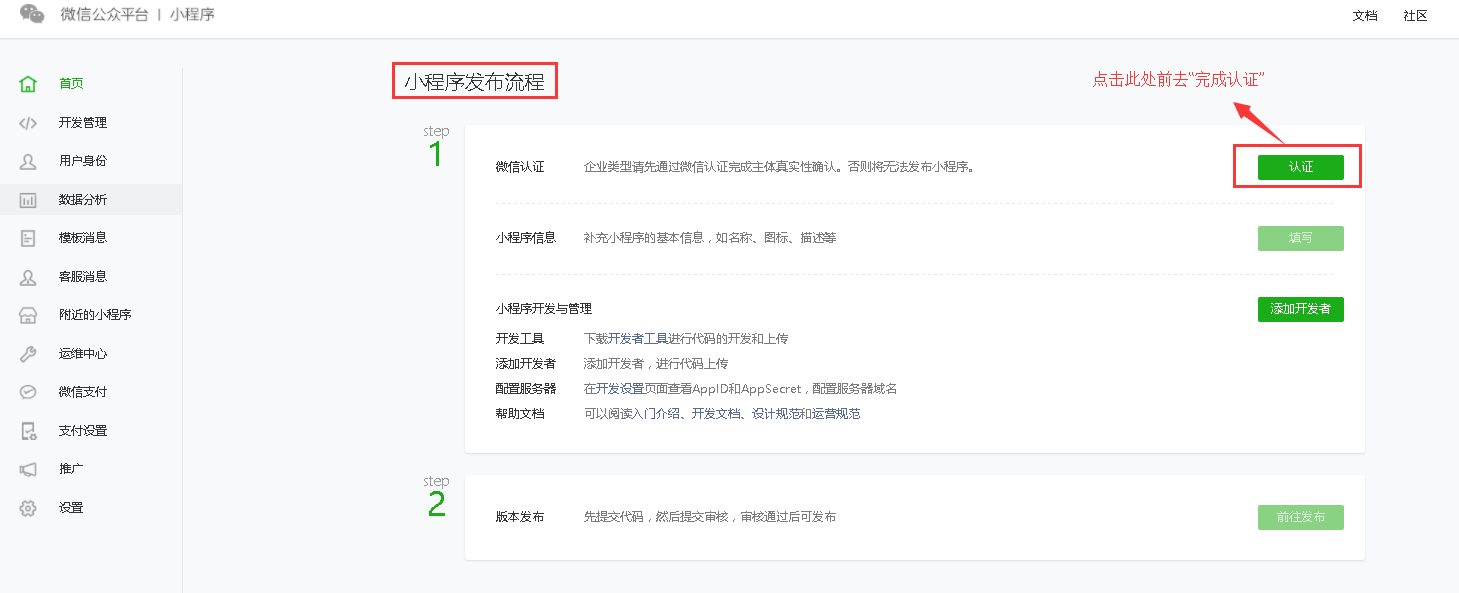Click the wrench icon for 运维中心

[x=28, y=354]
